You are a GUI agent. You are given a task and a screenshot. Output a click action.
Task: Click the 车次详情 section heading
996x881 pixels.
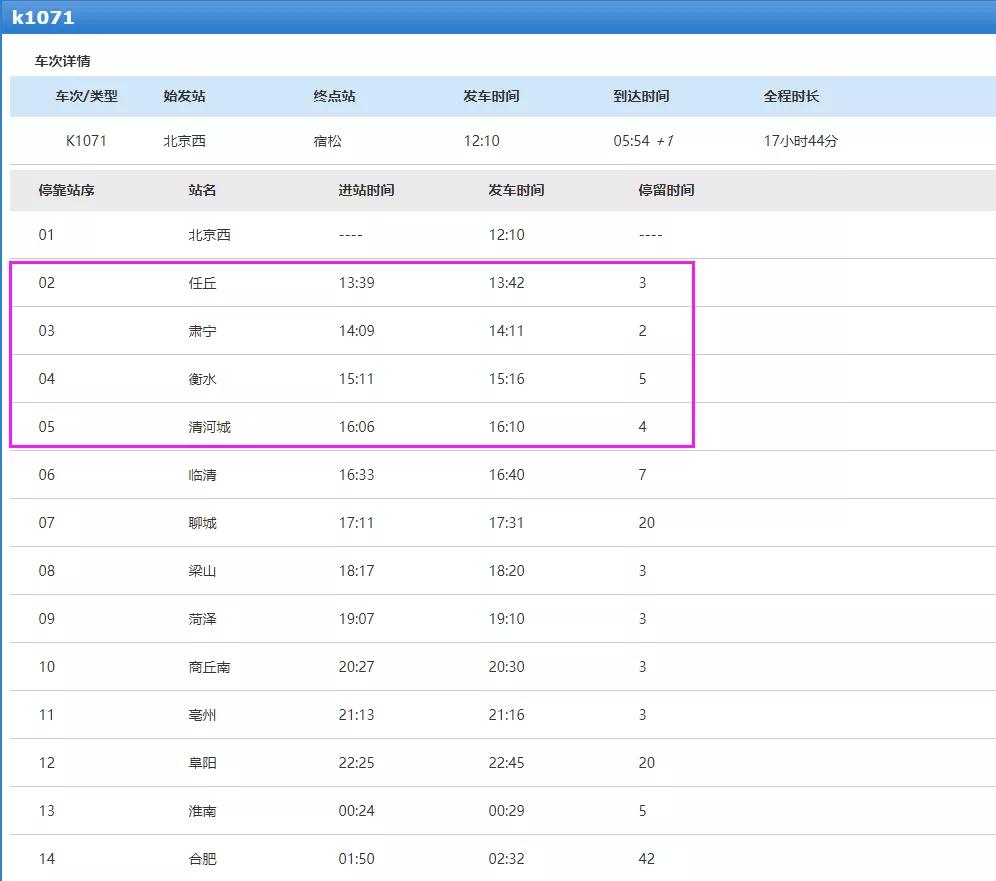point(63,61)
